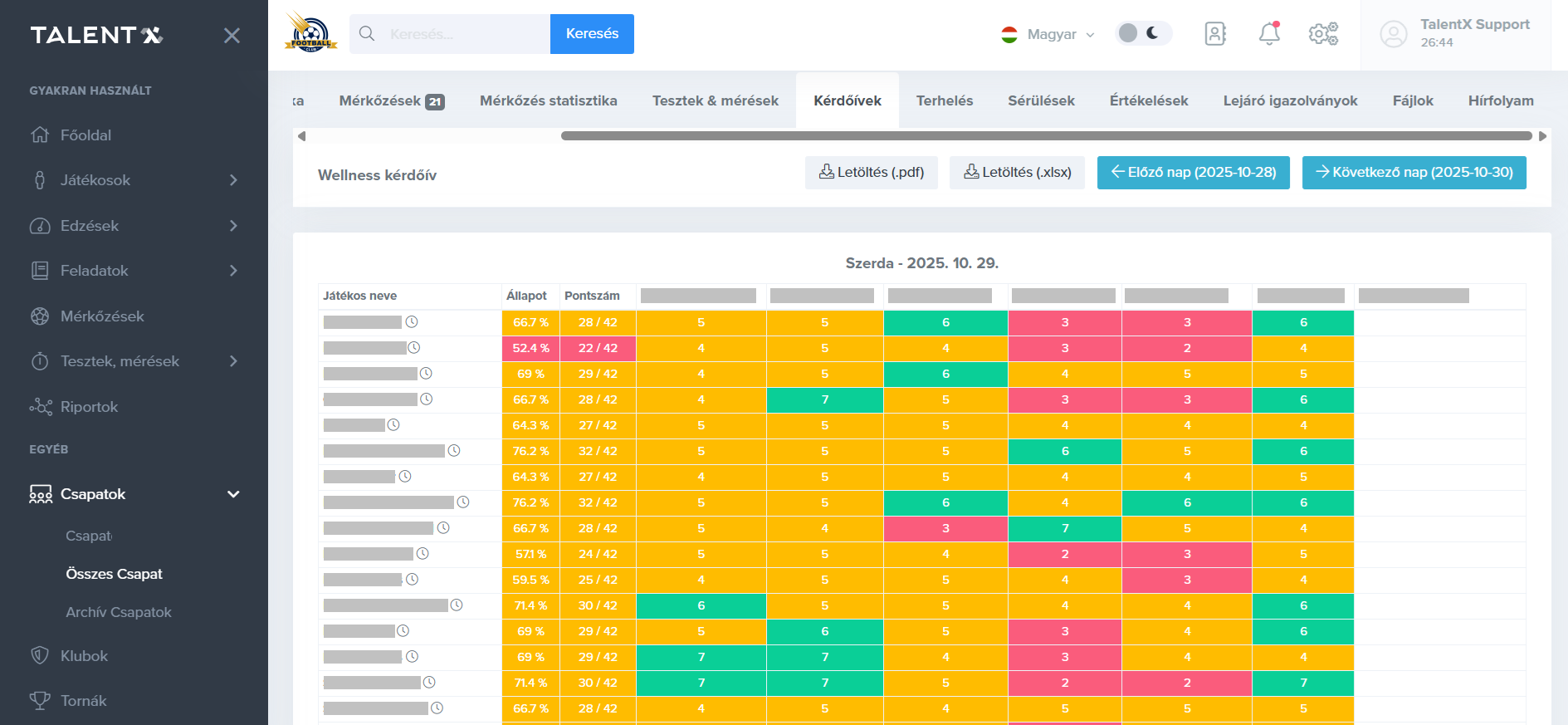Open Riportok from the sidebar
Viewport: 1568px width, 725px height.
click(89, 407)
